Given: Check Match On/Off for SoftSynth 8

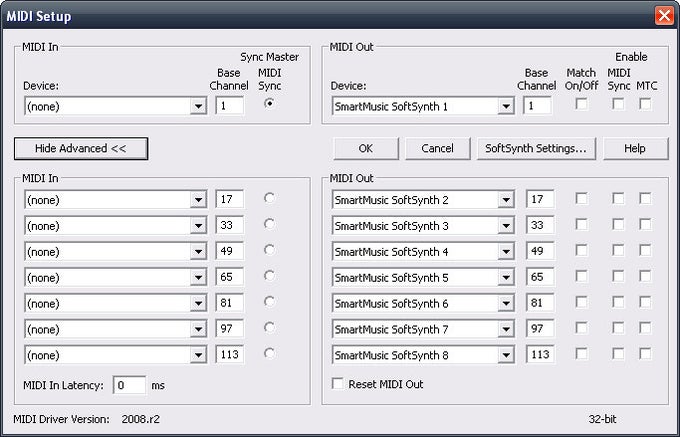Looking at the screenshot, I should click(x=582, y=354).
